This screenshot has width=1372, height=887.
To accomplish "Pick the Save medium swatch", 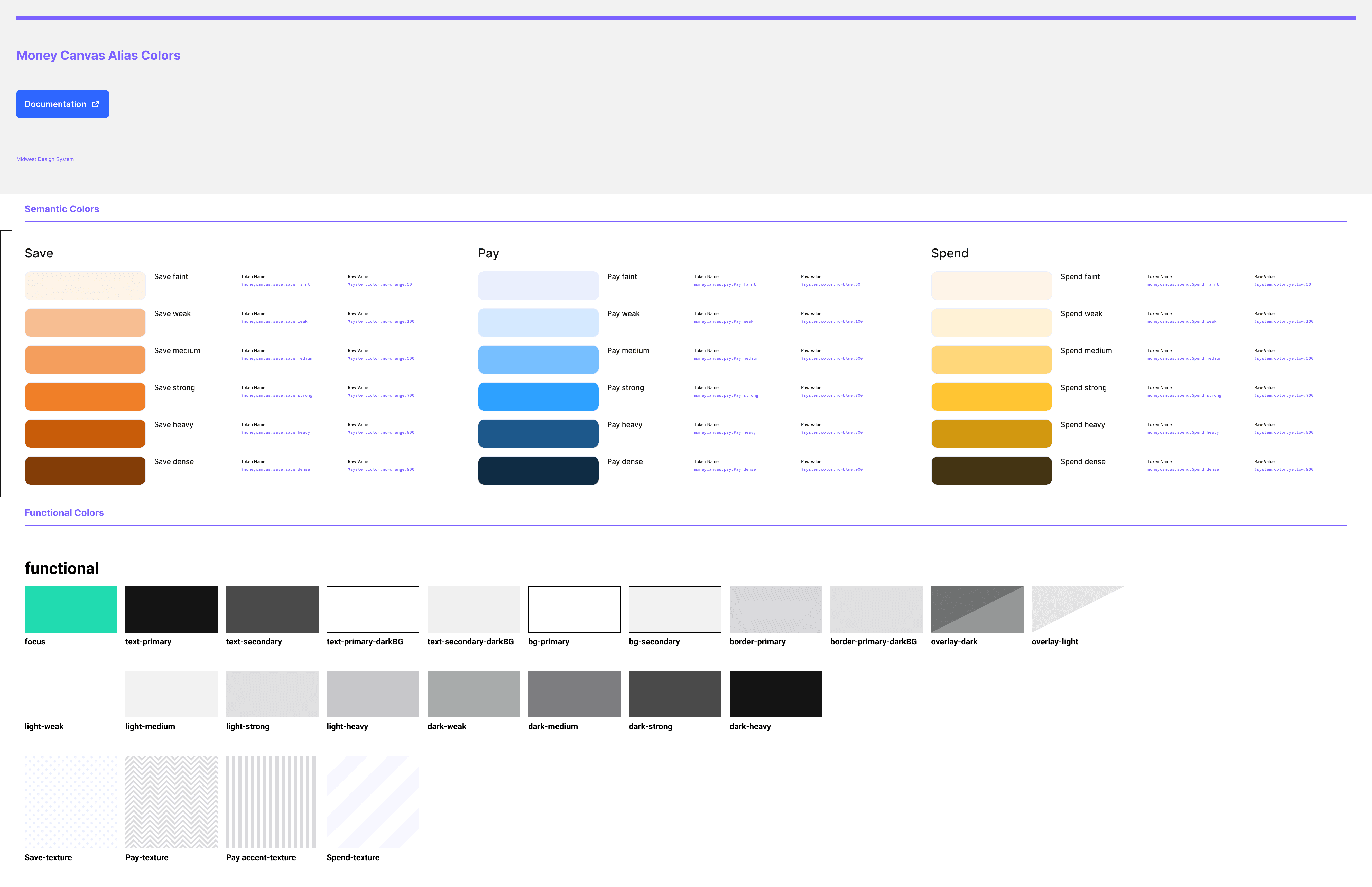I will [x=85, y=359].
